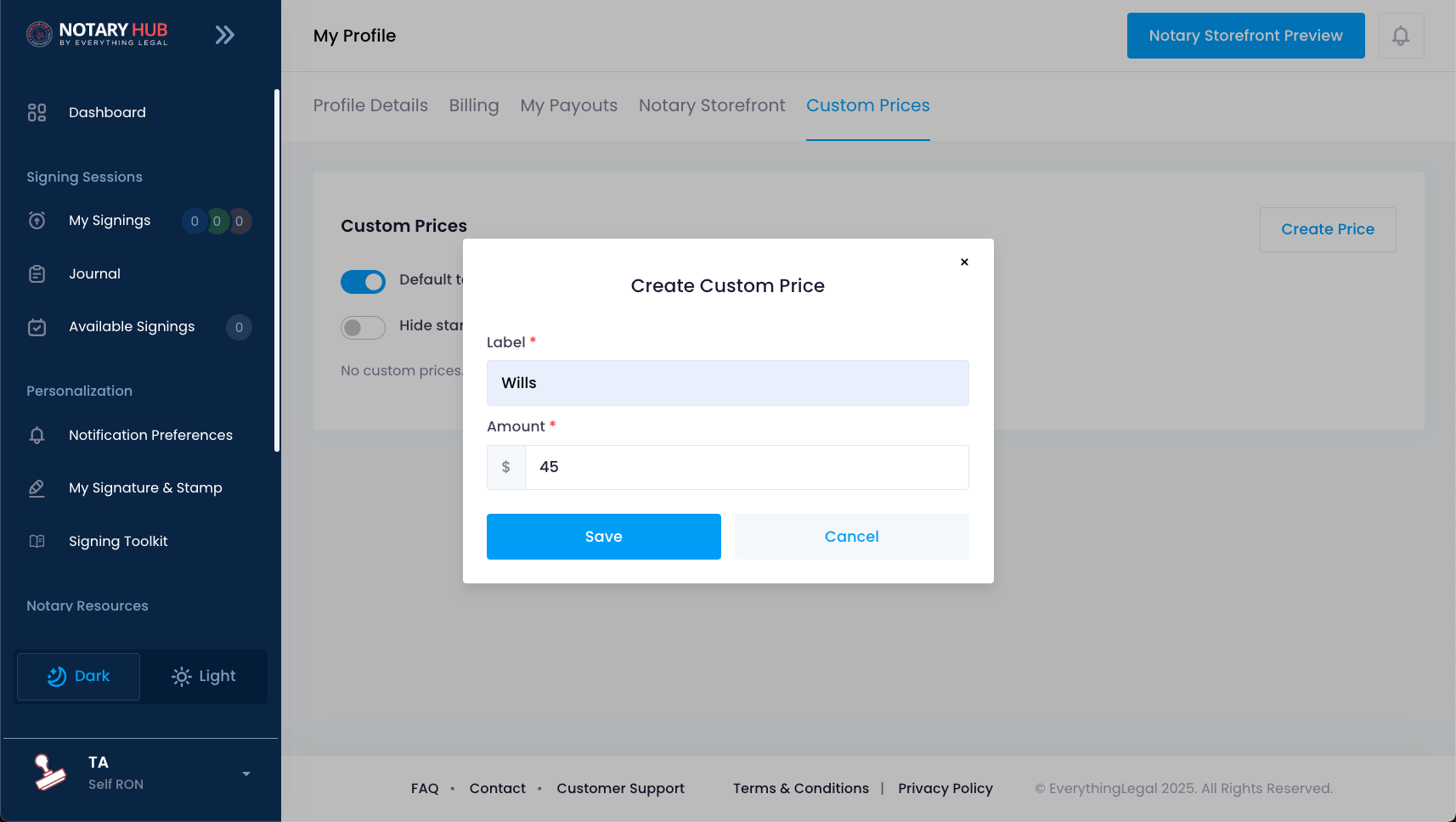Open Signing Toolkit book icon

click(x=37, y=541)
